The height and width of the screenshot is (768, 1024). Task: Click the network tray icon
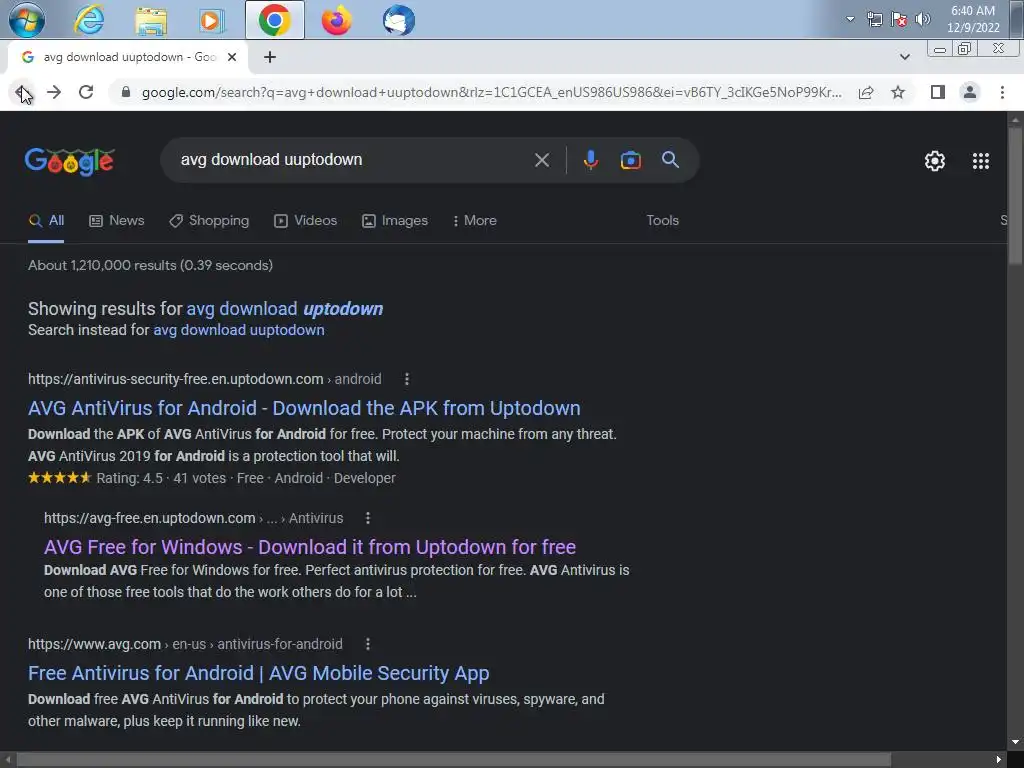874,19
